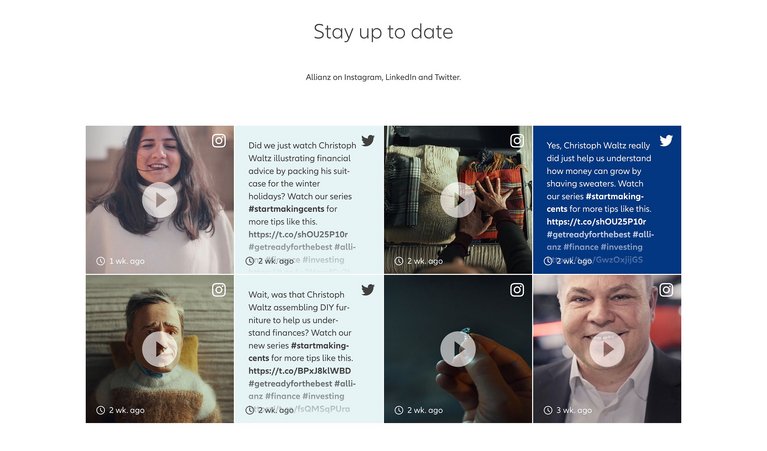Click clock icon on the suitcase video tile

(x=399, y=261)
